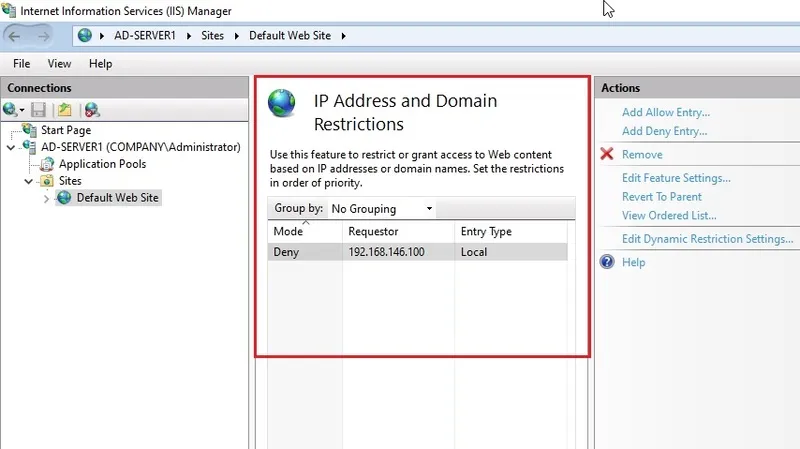Select Default Web Site tree item

117,197
